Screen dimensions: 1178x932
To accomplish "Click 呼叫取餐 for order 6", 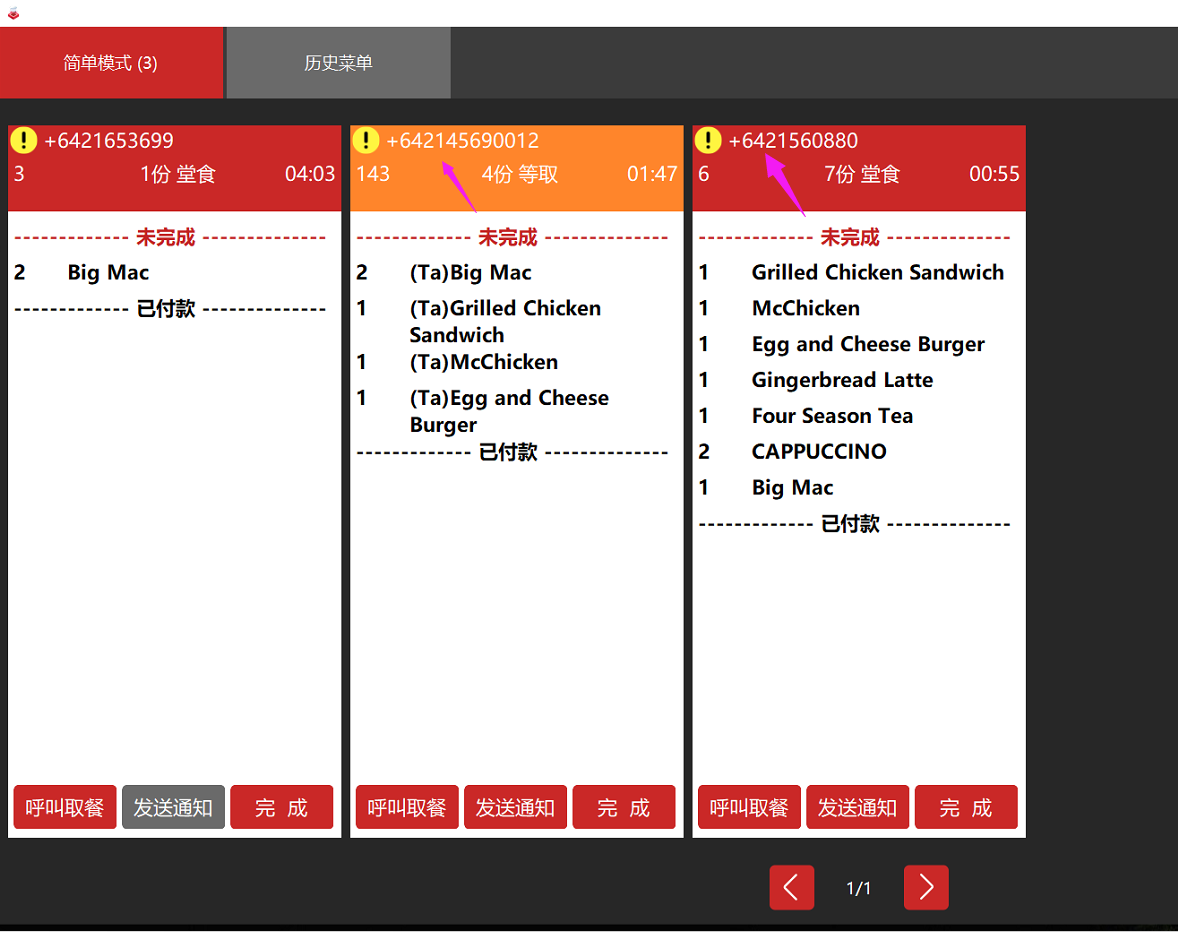I will (749, 807).
